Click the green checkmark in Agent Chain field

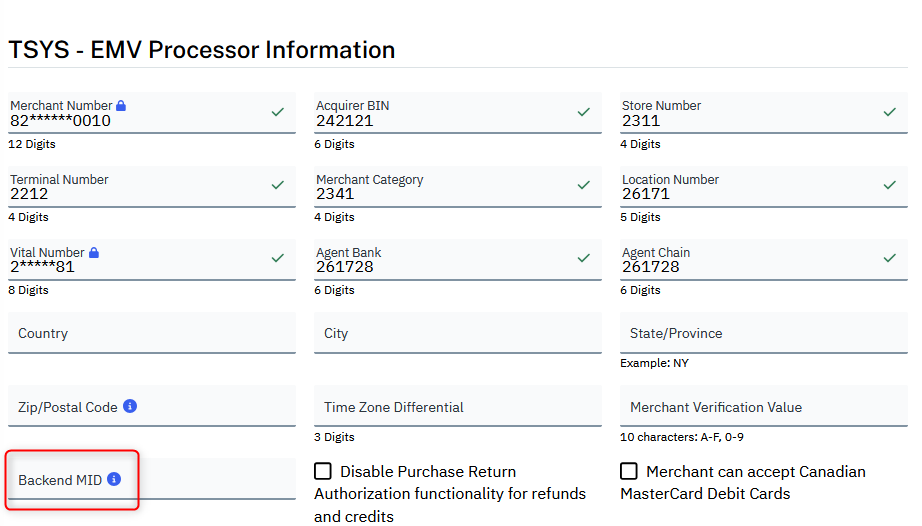tap(889, 258)
